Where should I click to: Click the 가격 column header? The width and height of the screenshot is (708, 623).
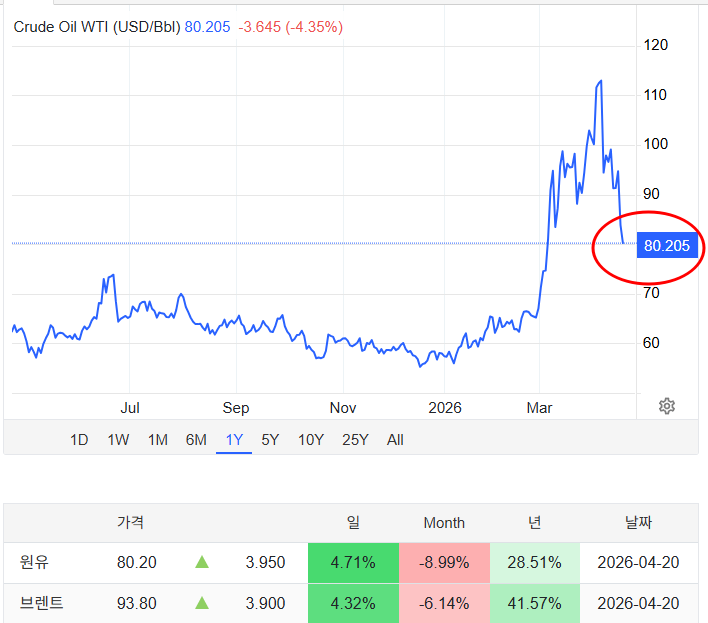(130, 522)
